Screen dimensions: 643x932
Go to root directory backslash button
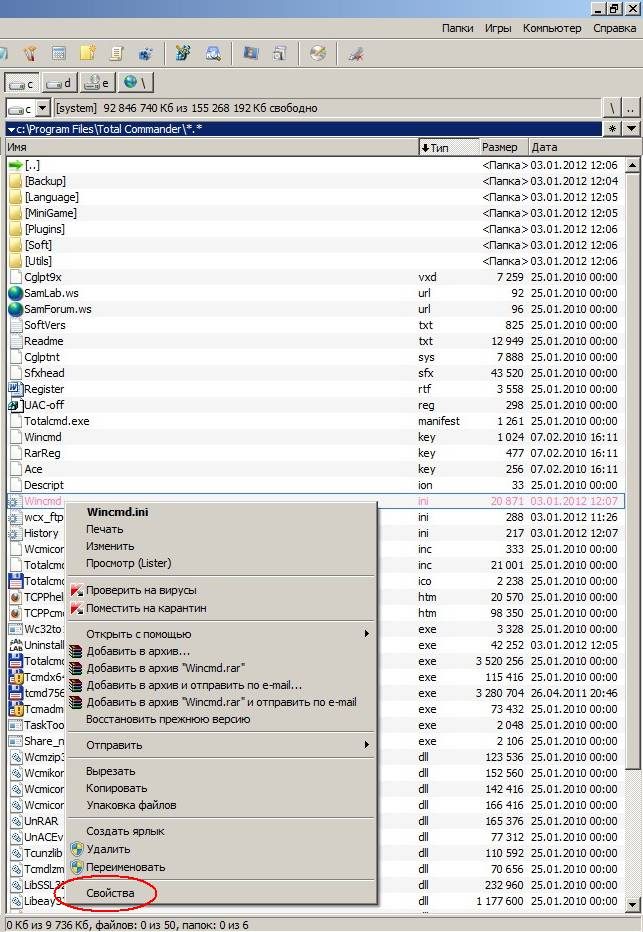pos(612,108)
